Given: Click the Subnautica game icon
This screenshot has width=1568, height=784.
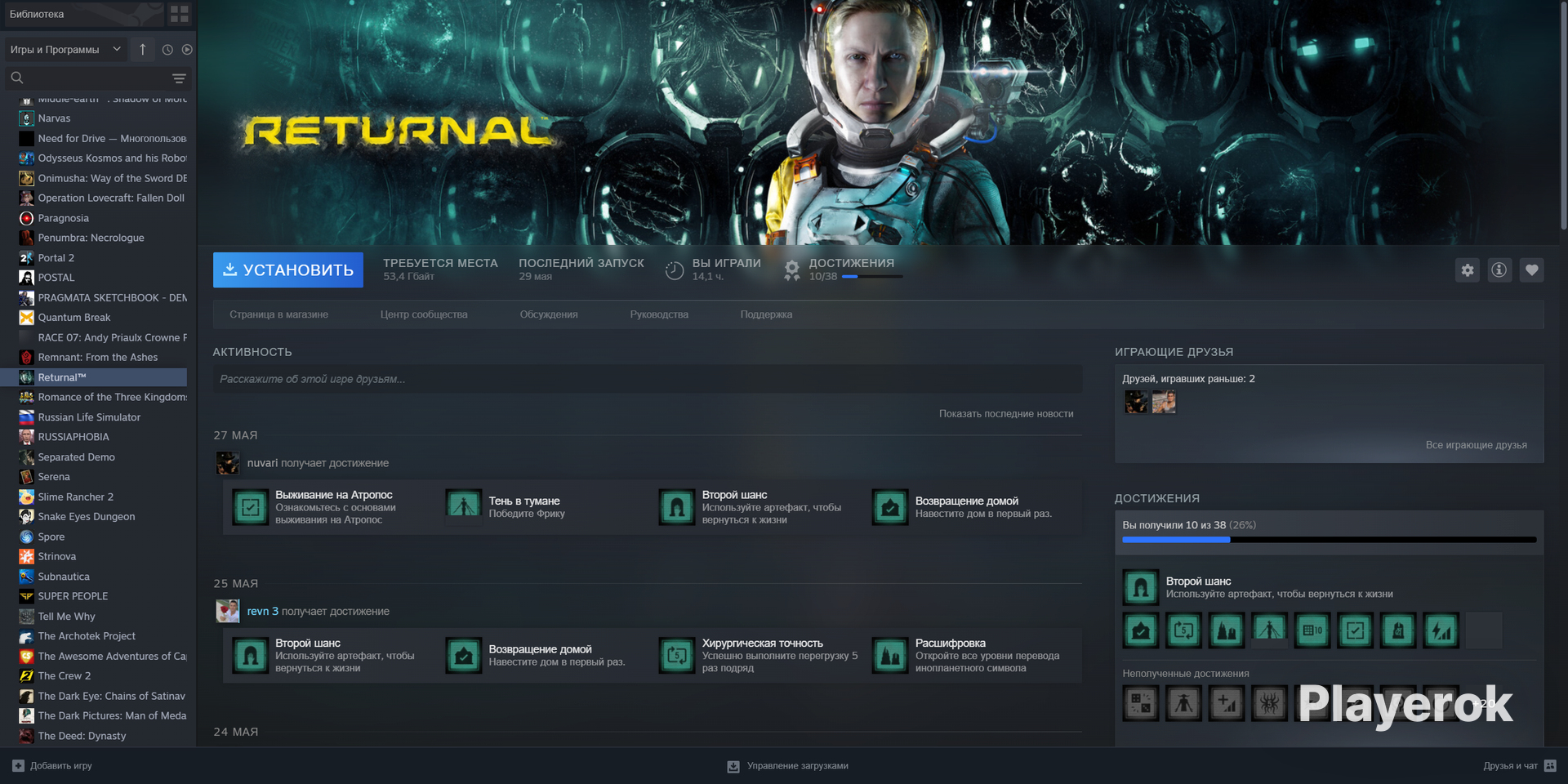Looking at the screenshot, I should (x=26, y=577).
